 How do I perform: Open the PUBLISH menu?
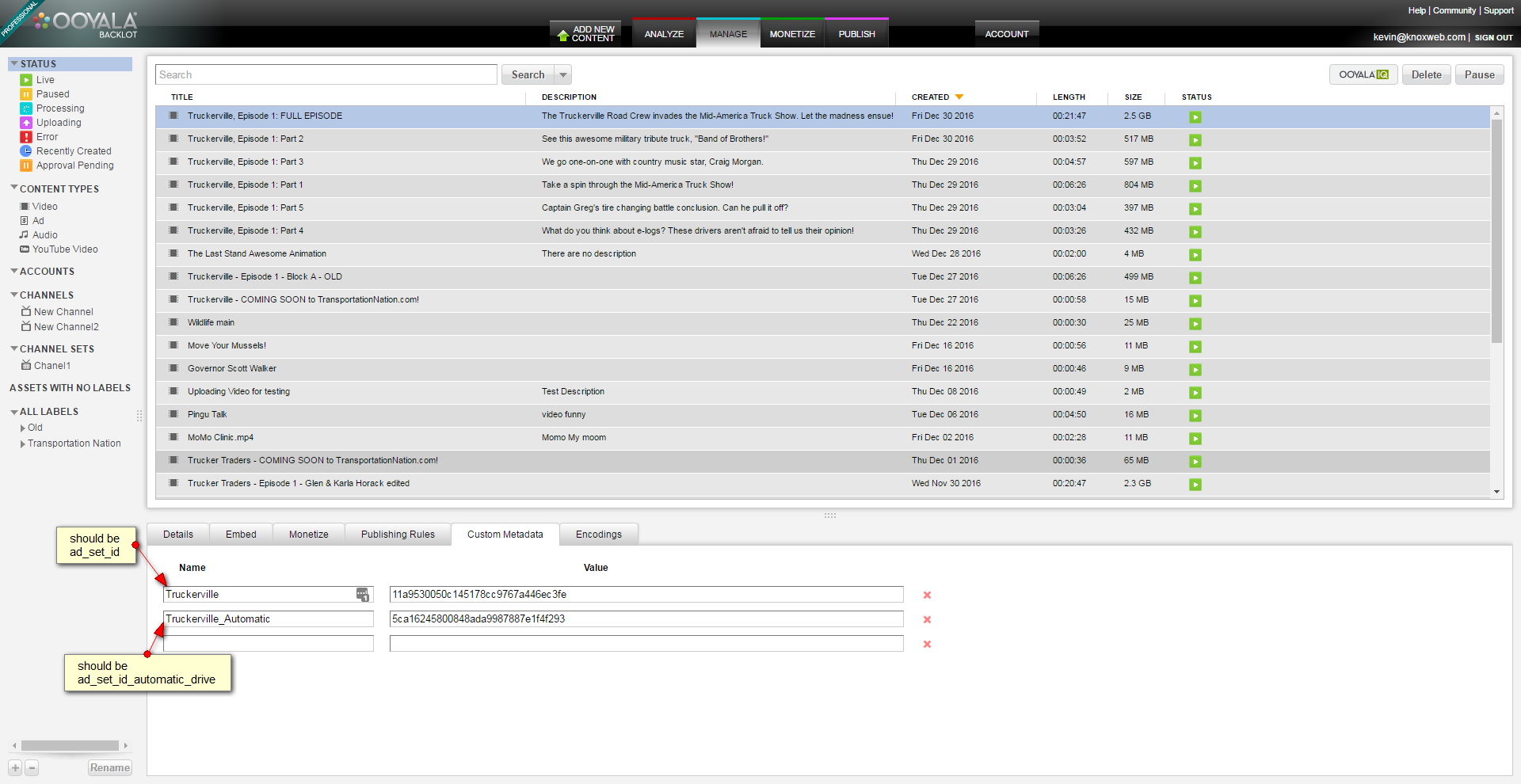point(857,33)
